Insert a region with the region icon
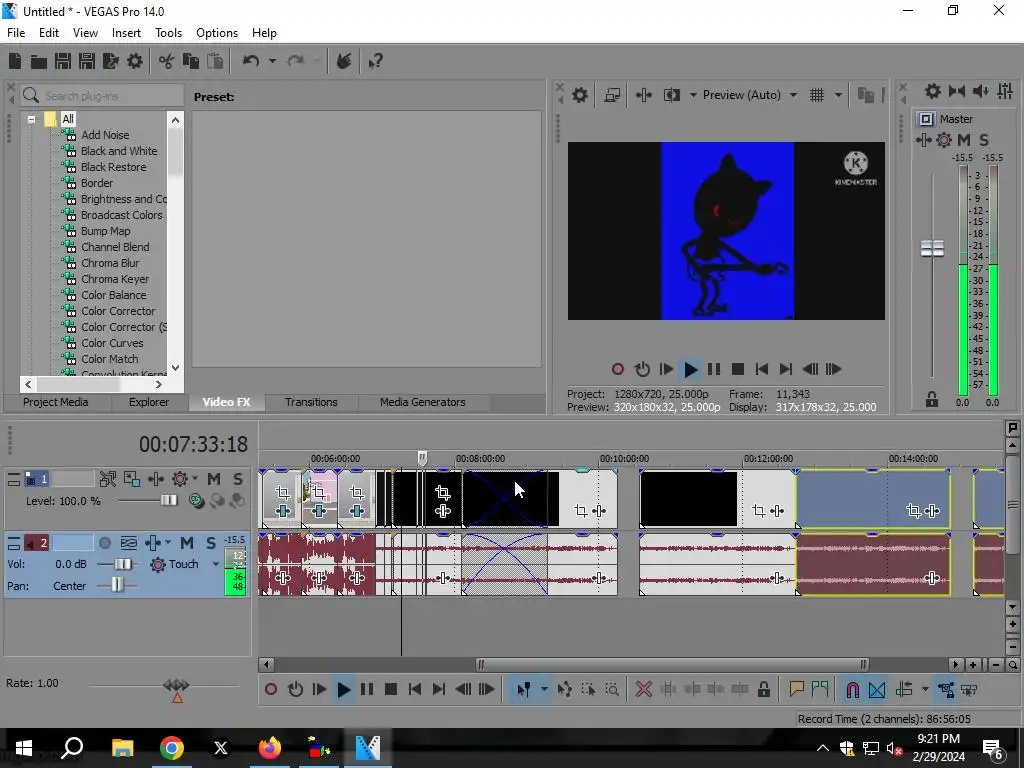 [x=820, y=690]
